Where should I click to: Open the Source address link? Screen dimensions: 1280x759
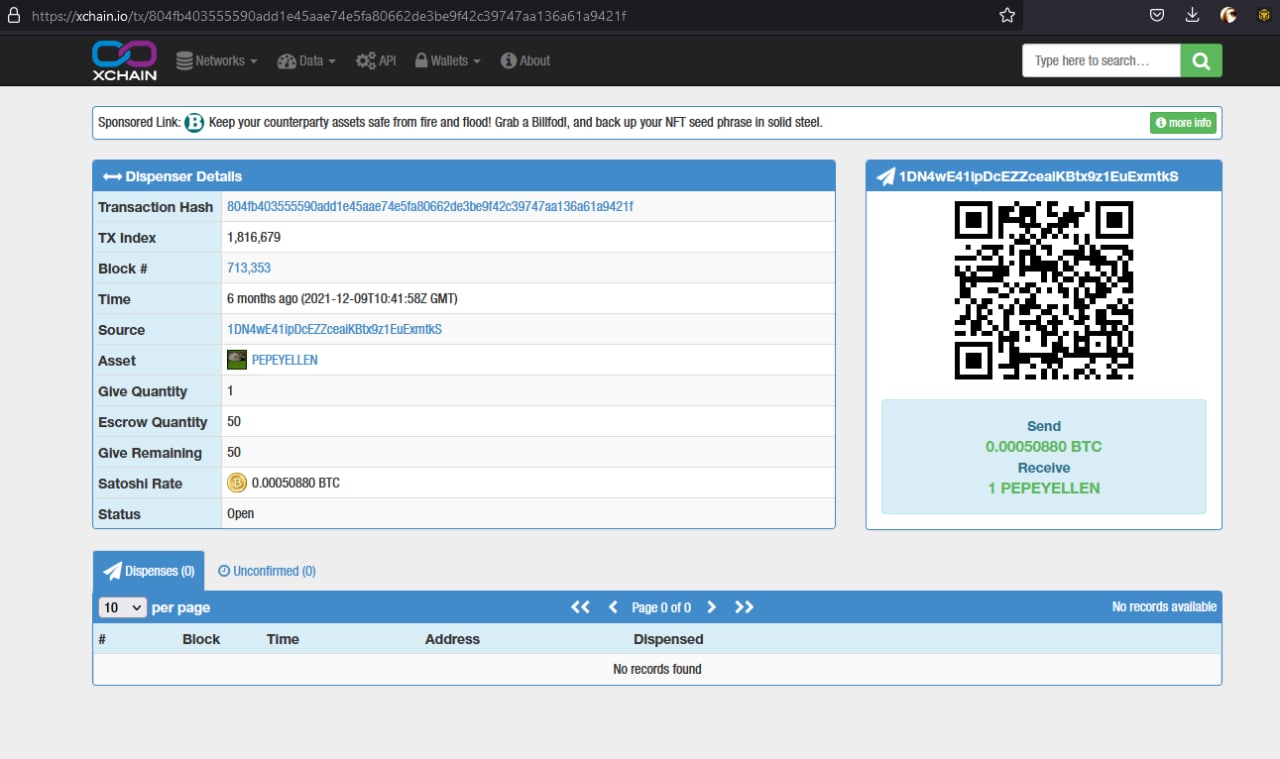(334, 329)
